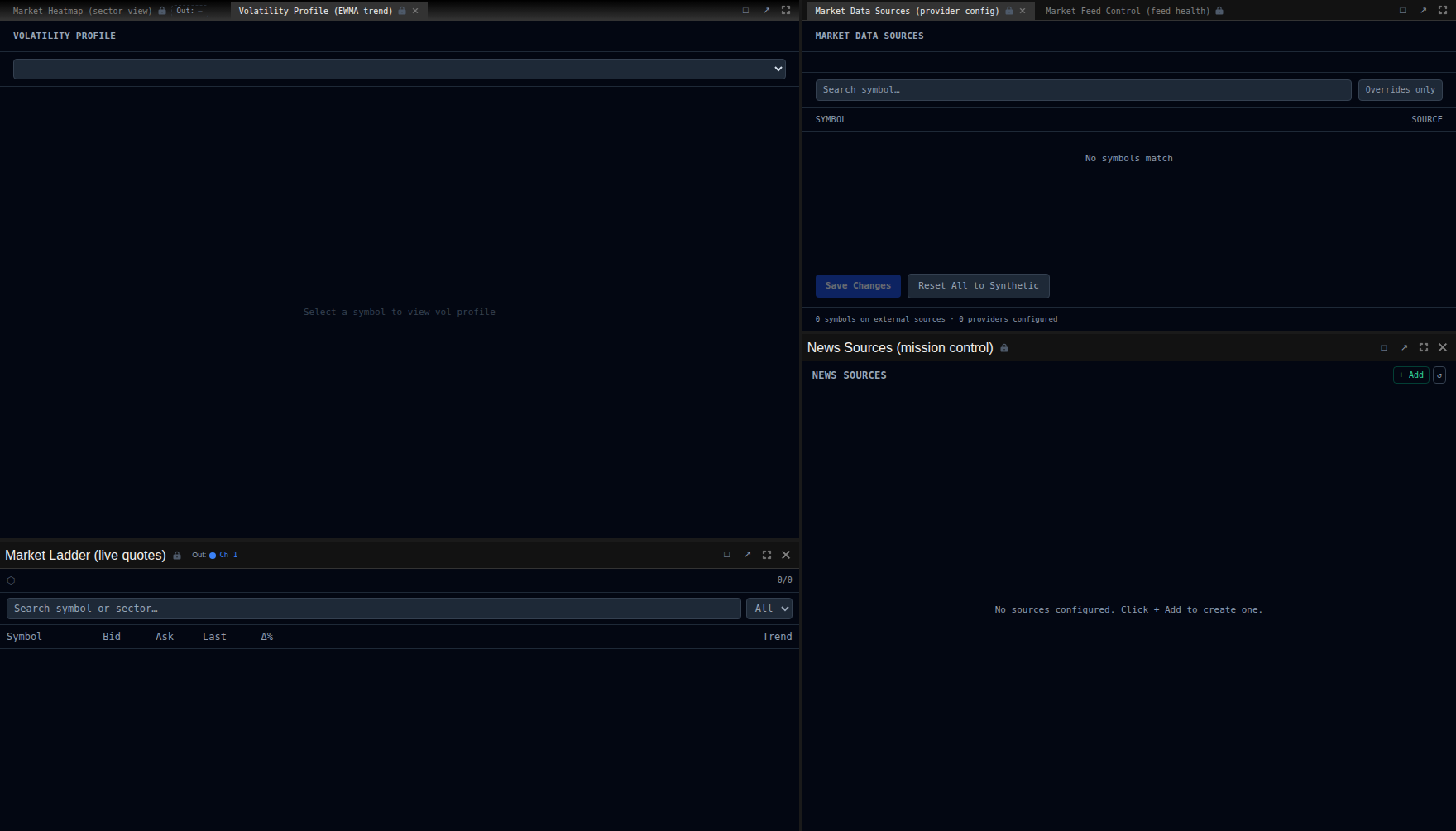Sort Market Ladder by Δ% column
This screenshot has width=1456, height=831.
267,637
